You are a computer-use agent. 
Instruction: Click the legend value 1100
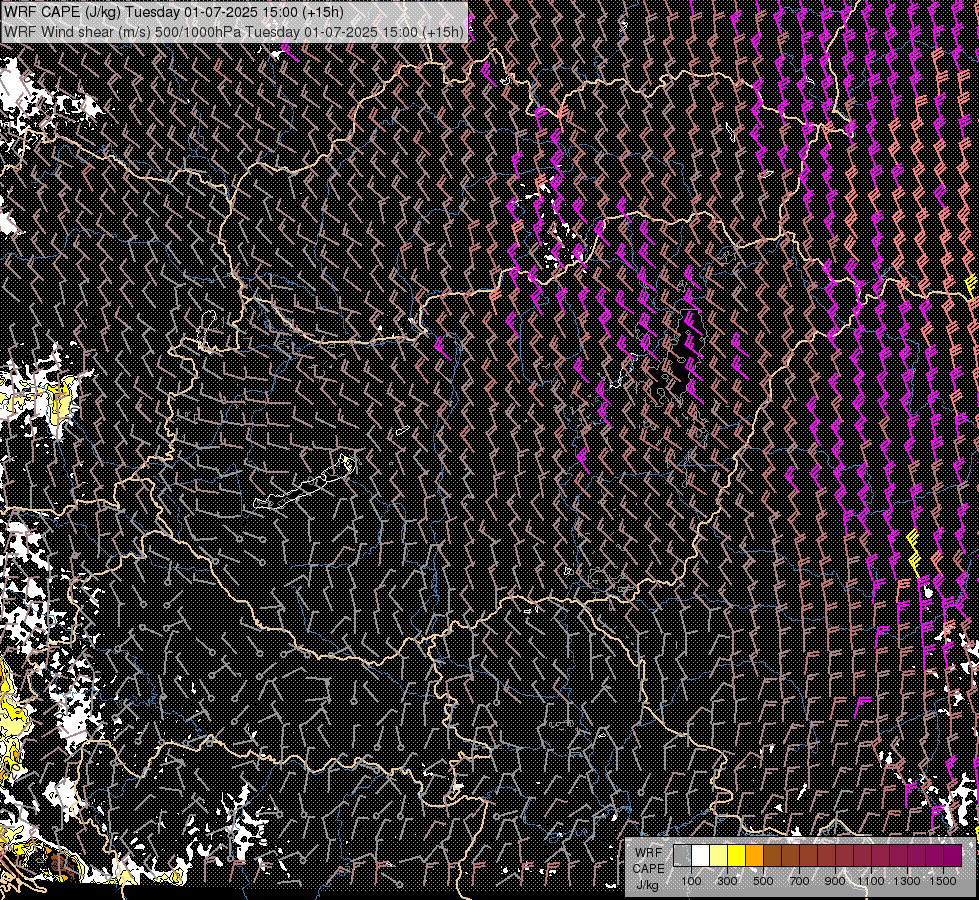(870, 881)
